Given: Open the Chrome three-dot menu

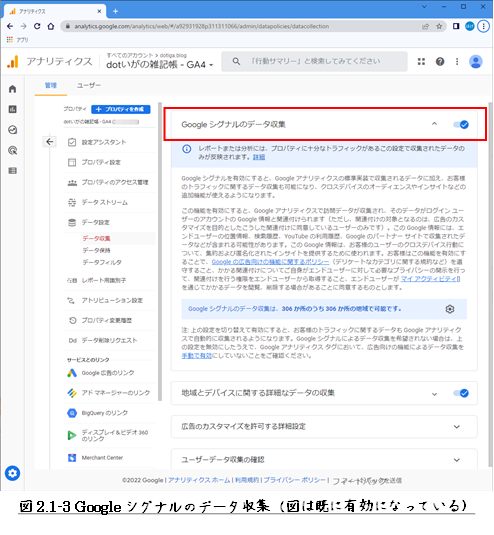Looking at the screenshot, I should click(483, 26).
